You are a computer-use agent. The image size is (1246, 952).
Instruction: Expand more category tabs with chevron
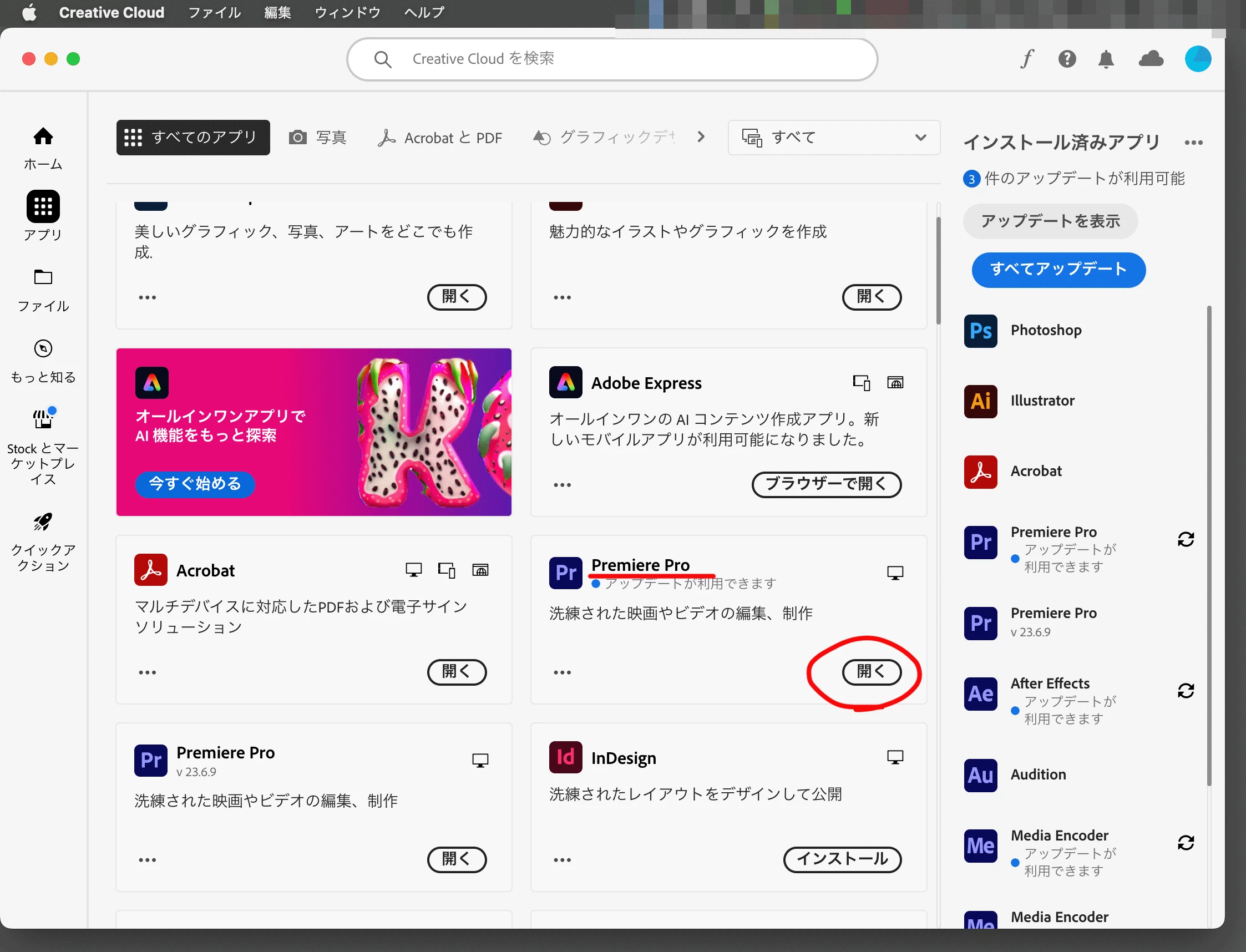click(x=701, y=137)
